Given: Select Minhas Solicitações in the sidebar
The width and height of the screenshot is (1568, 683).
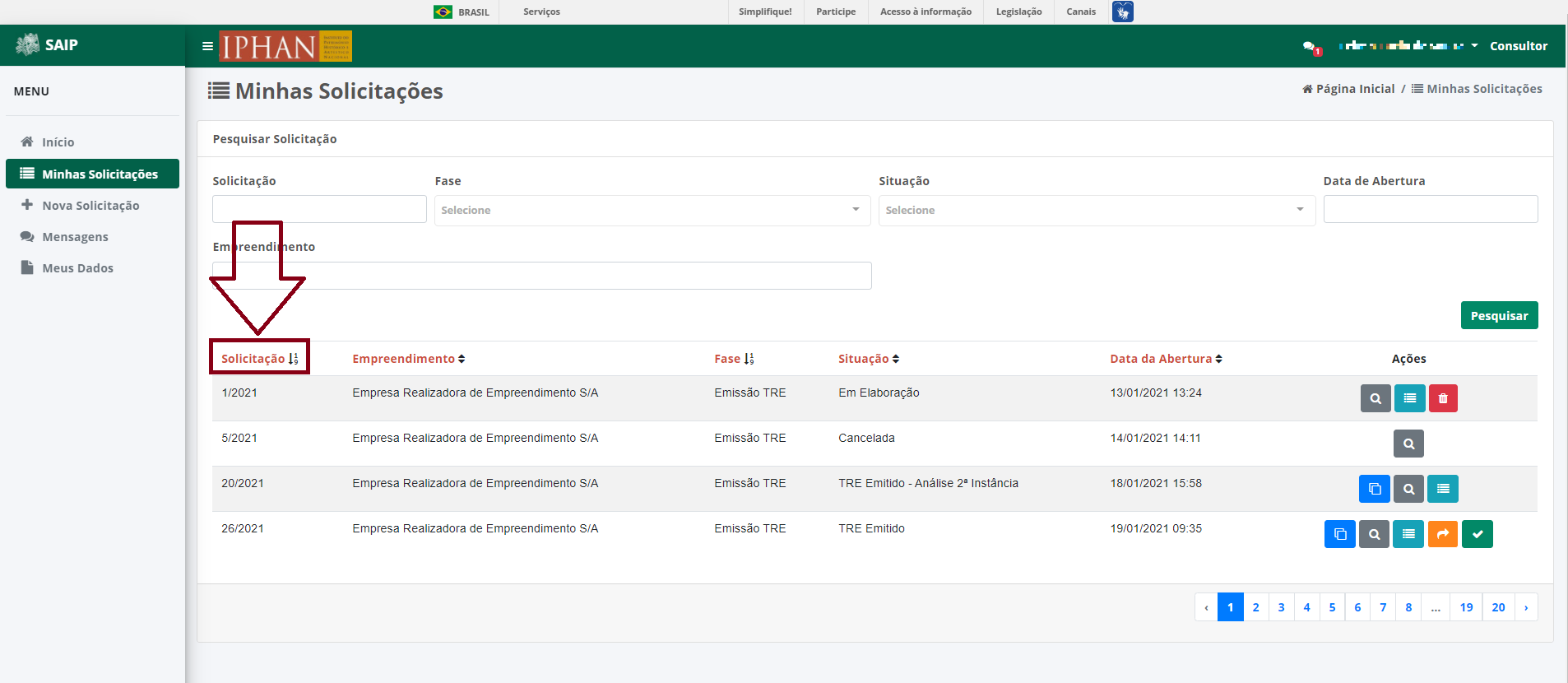Looking at the screenshot, I should click(x=92, y=174).
